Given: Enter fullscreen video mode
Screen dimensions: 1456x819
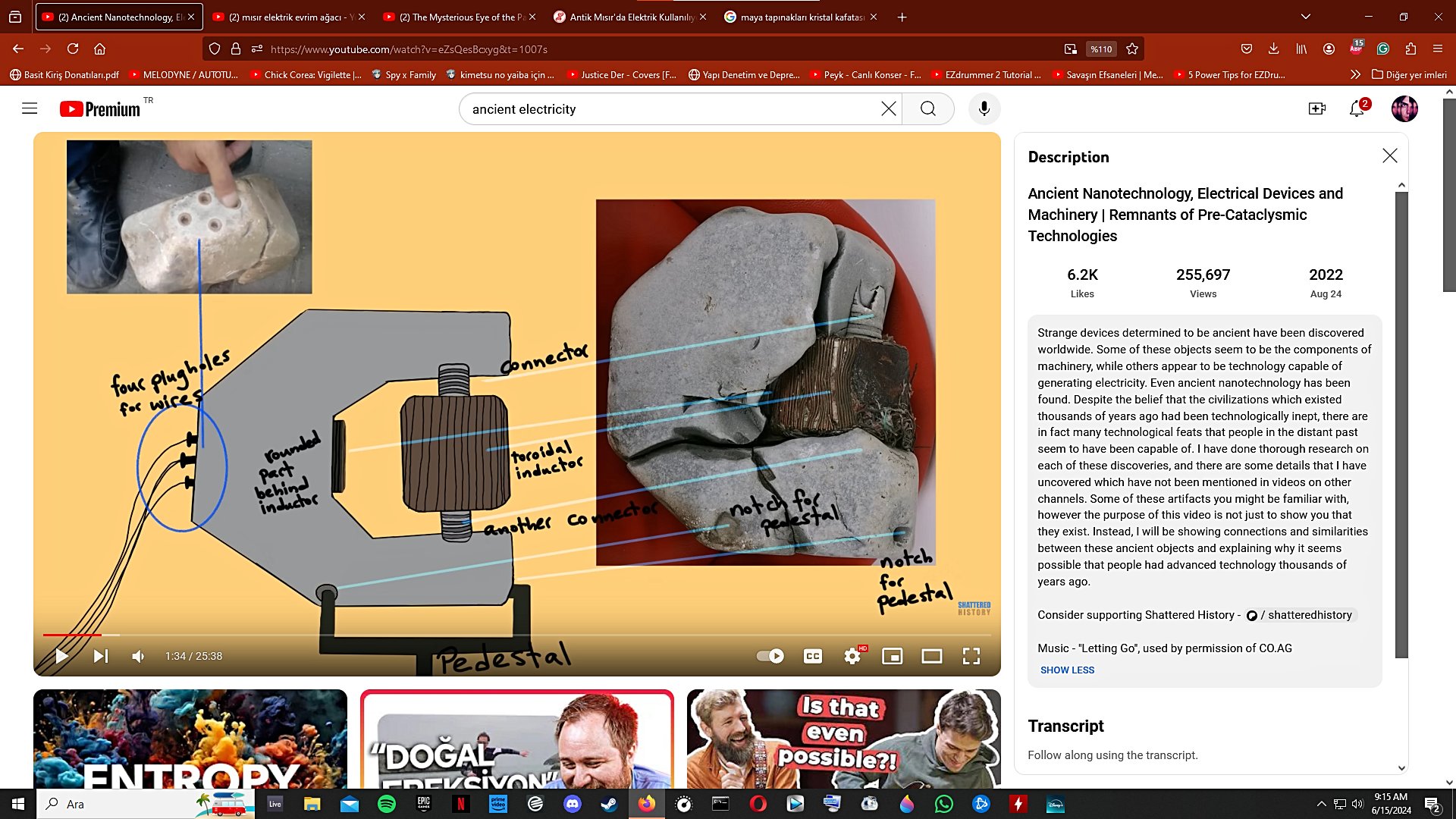Looking at the screenshot, I should pyautogui.click(x=971, y=656).
